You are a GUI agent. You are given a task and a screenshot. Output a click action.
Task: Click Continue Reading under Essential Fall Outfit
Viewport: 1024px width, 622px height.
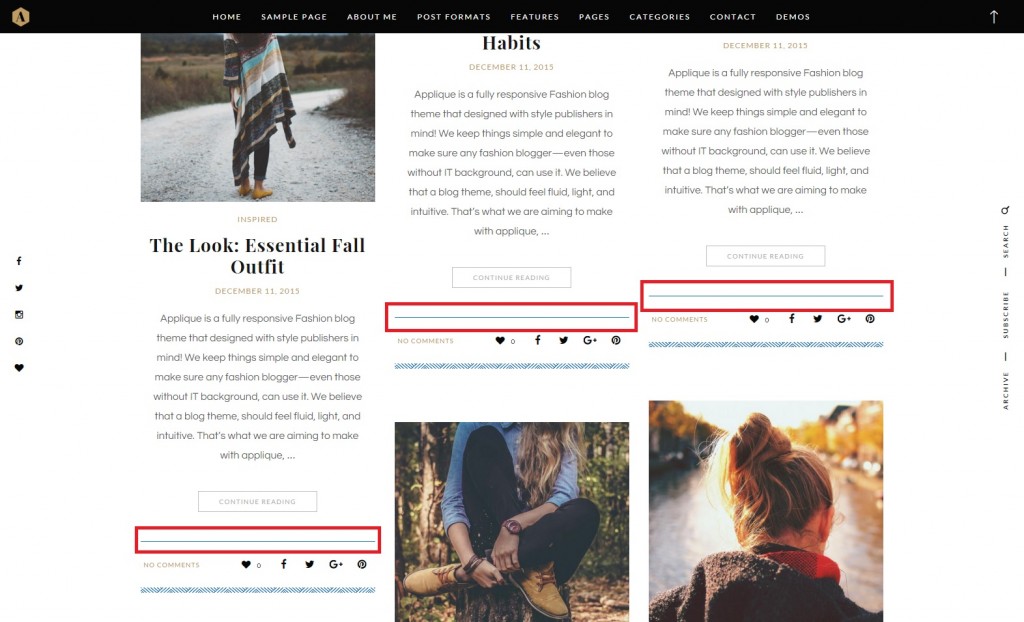pos(257,501)
